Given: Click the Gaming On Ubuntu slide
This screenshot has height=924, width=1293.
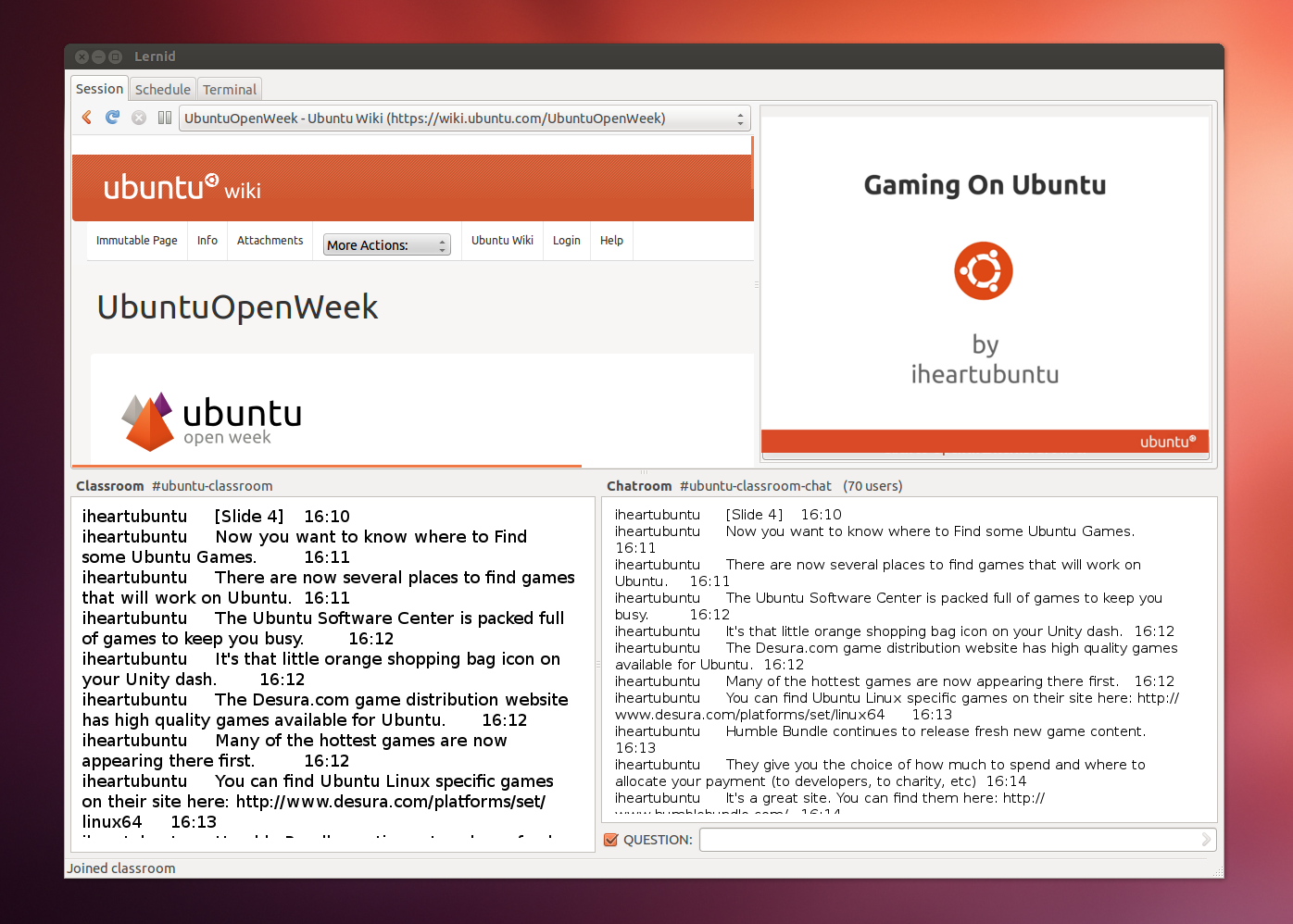Looking at the screenshot, I should [985, 284].
